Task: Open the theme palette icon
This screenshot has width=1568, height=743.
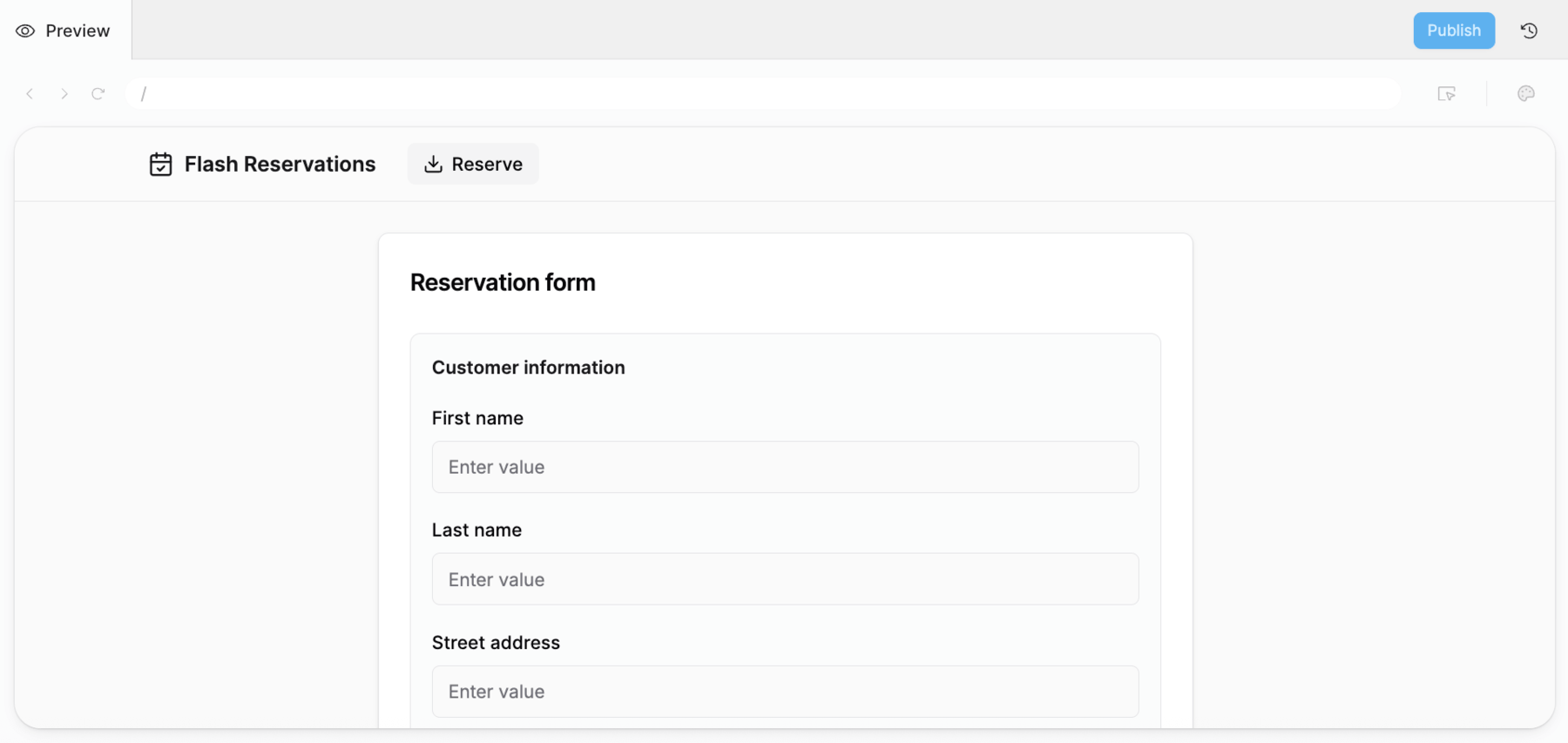Action: 1526,94
